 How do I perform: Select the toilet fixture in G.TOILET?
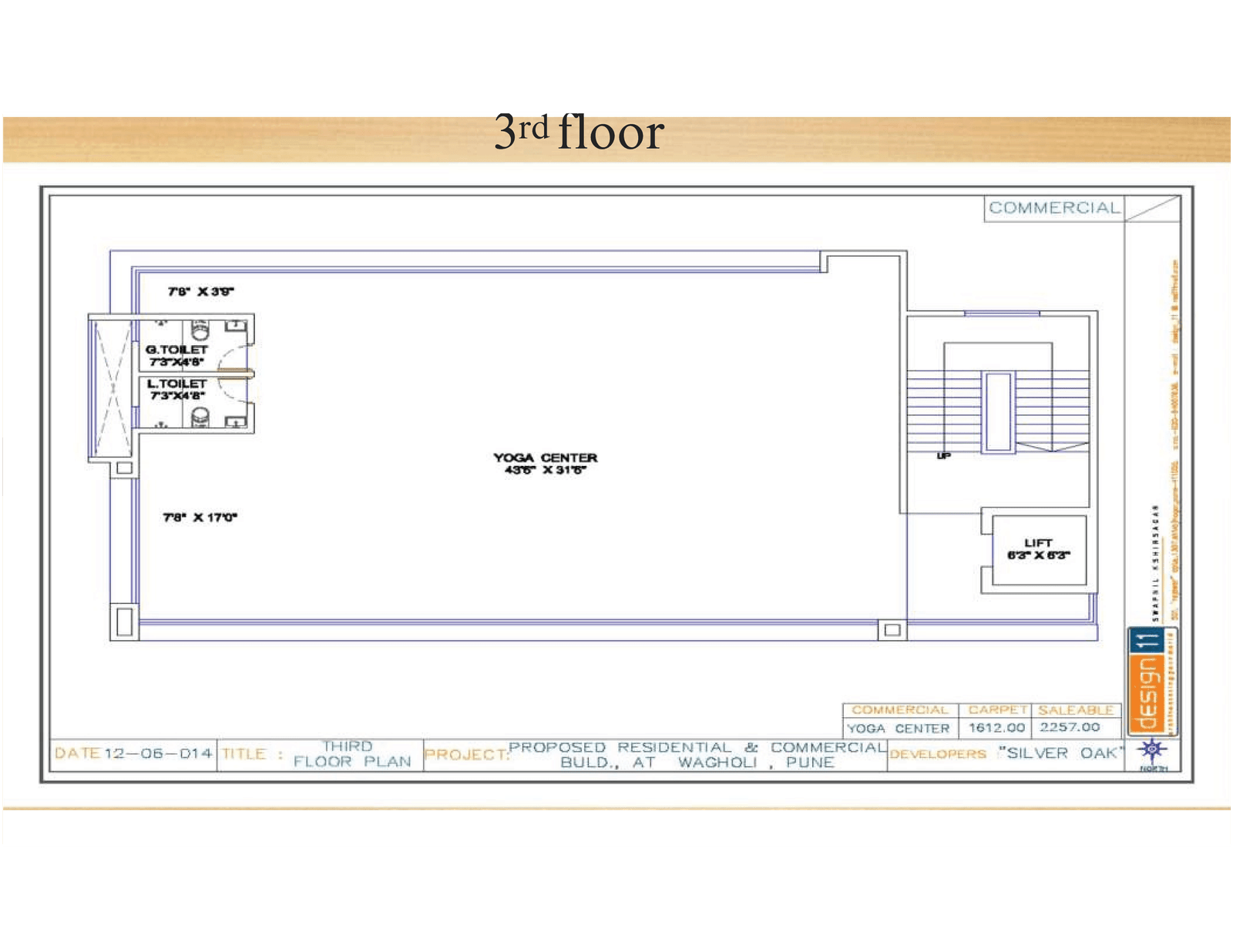point(199,330)
